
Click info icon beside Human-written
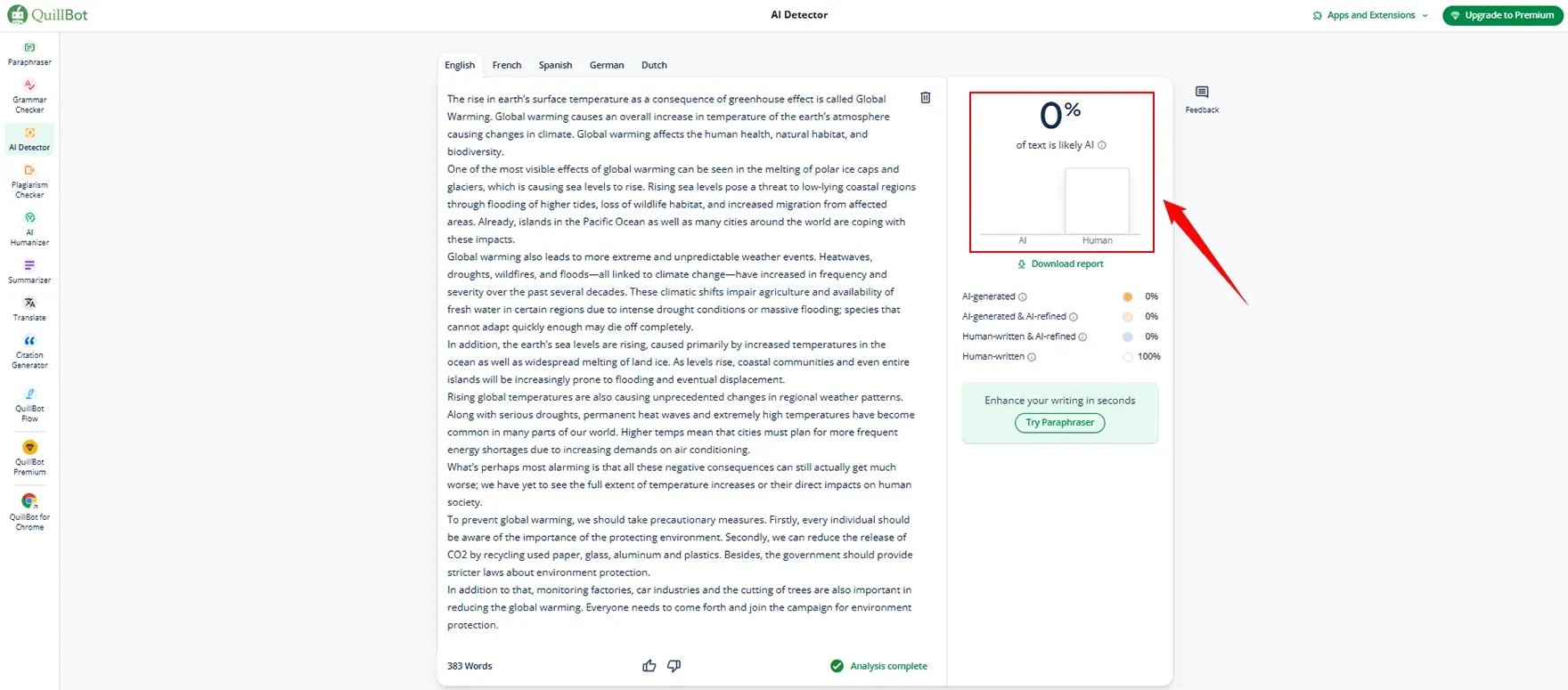tap(1032, 357)
